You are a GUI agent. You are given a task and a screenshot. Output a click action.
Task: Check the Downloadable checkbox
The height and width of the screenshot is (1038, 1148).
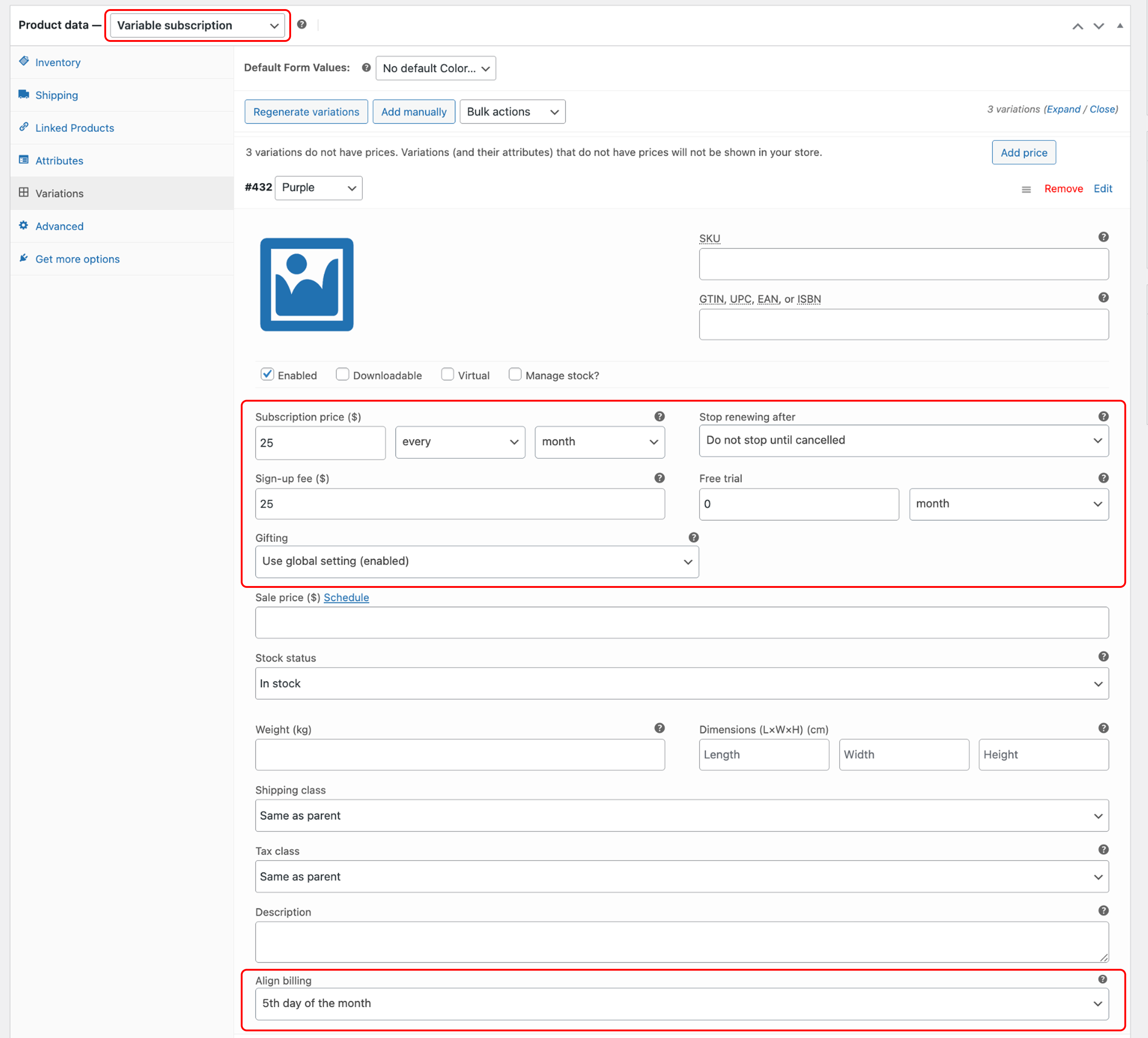342,374
